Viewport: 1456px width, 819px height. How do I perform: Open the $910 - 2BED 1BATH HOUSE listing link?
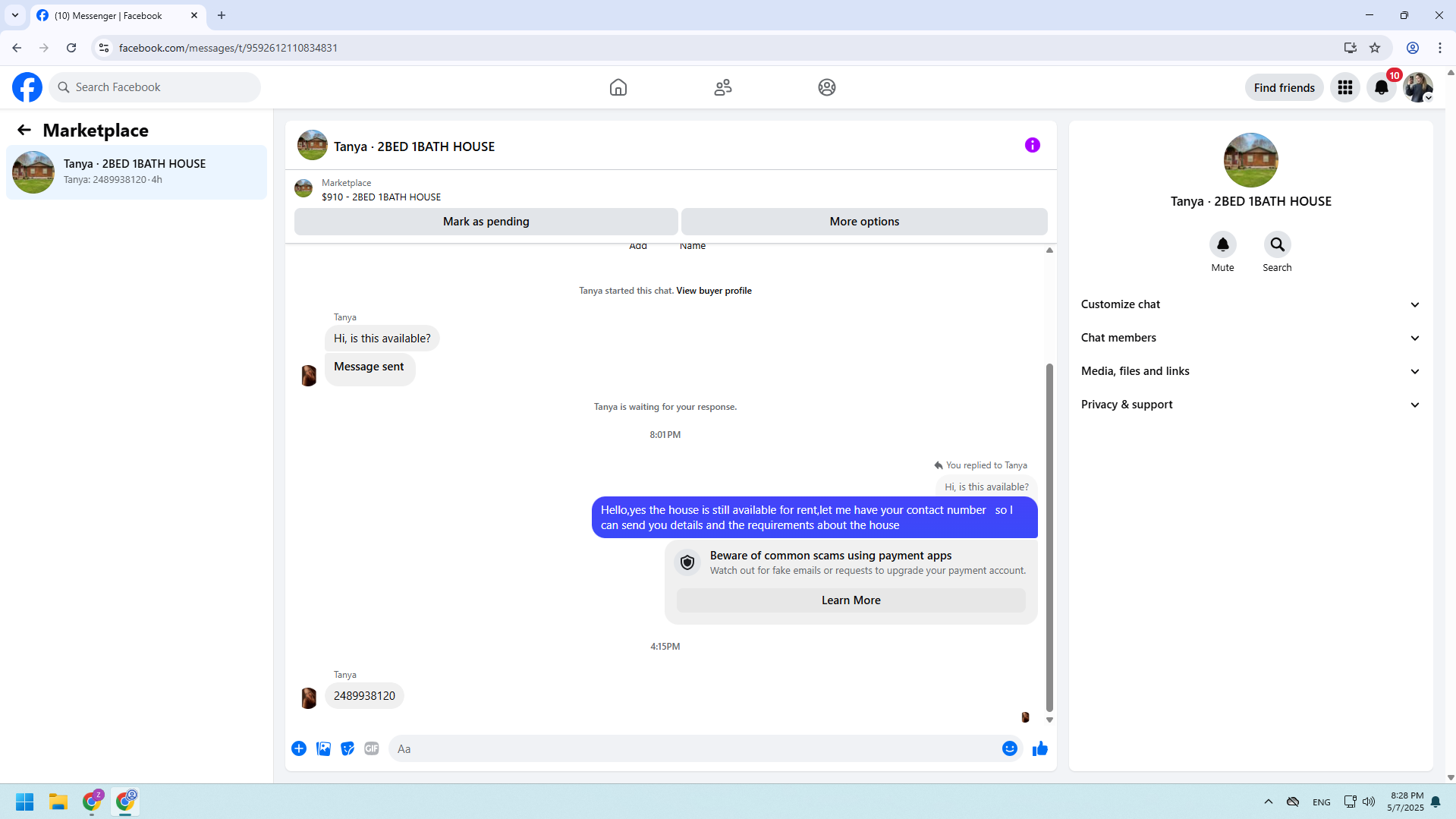(x=381, y=197)
